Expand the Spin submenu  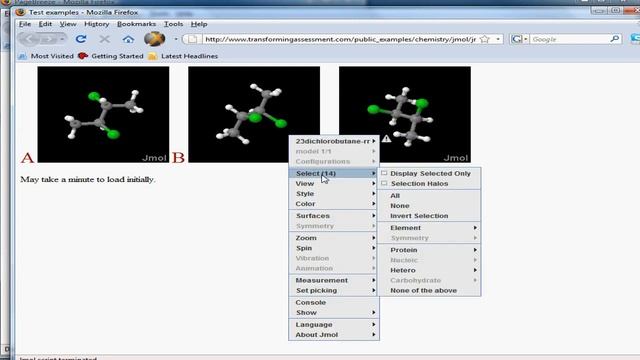point(334,248)
